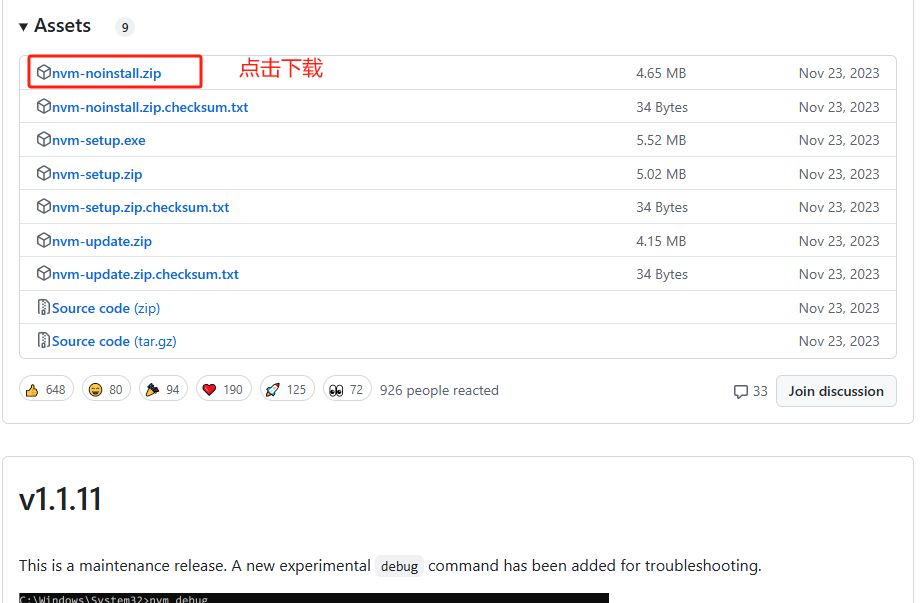Click package icon beside nvm-update.zip.checksum.txt
This screenshot has height=603, width=921.
coord(43,273)
